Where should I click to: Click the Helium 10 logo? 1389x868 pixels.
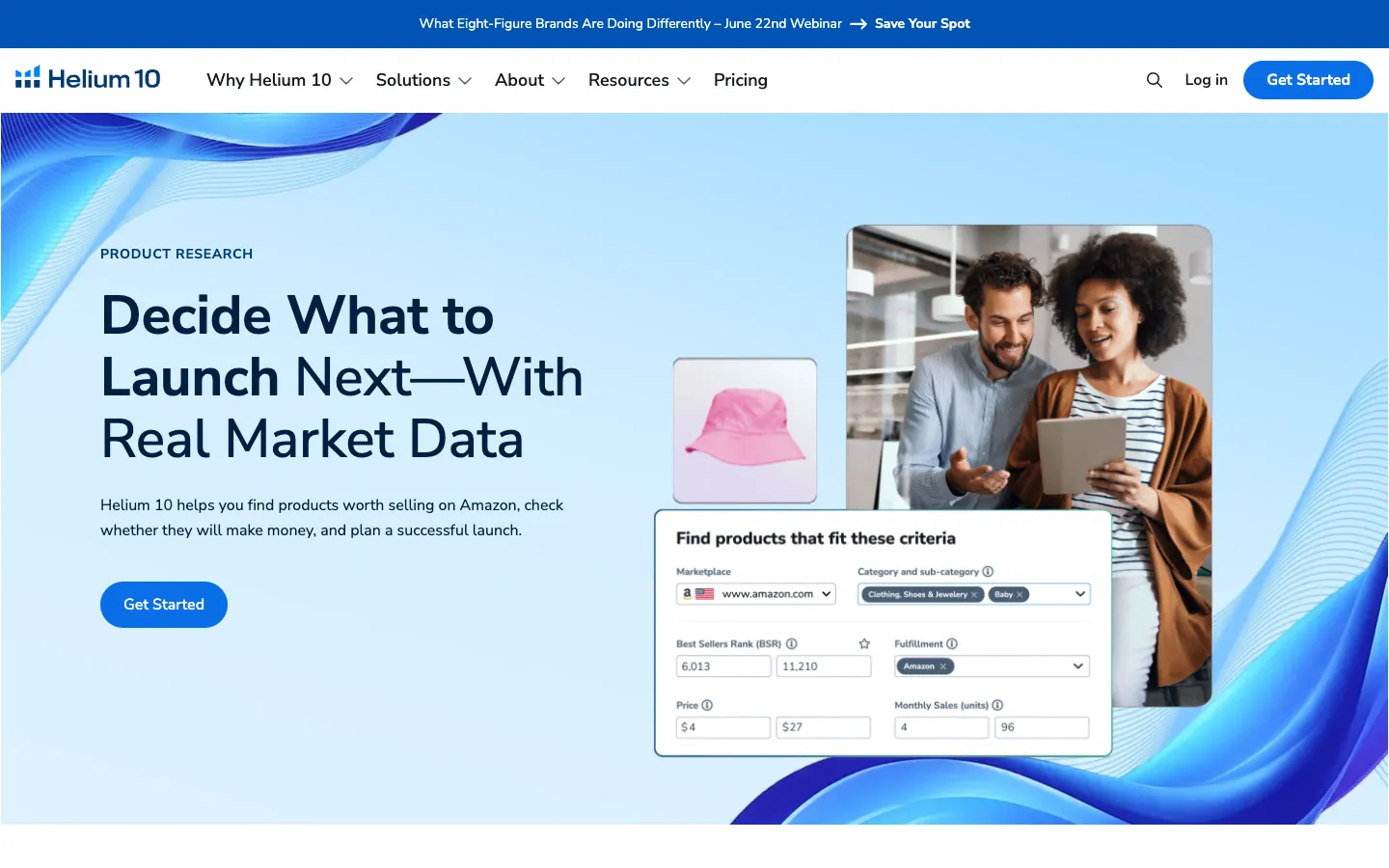pyautogui.click(x=88, y=79)
